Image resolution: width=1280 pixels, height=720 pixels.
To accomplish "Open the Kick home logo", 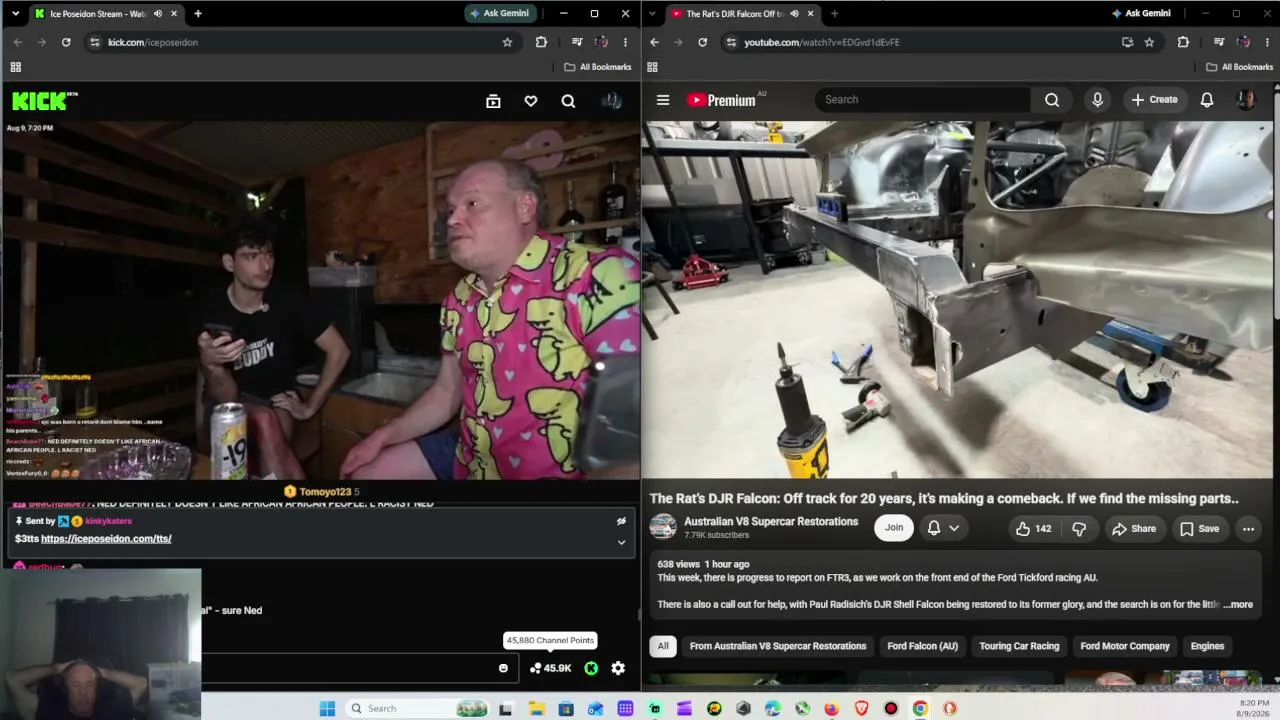I will click(44, 101).
